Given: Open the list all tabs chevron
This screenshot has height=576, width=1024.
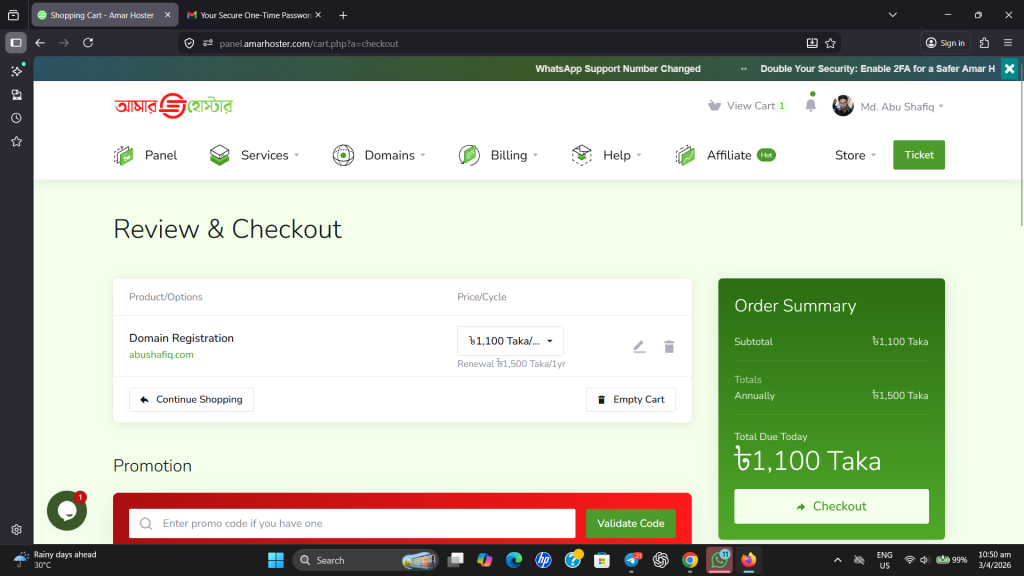Looking at the screenshot, I should click(x=892, y=15).
